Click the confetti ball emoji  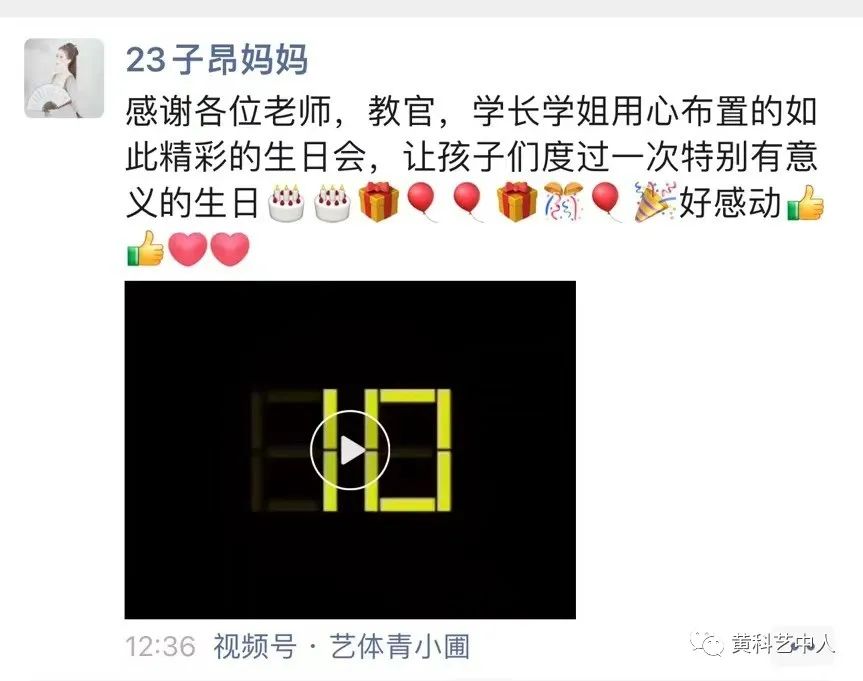[x=563, y=202]
